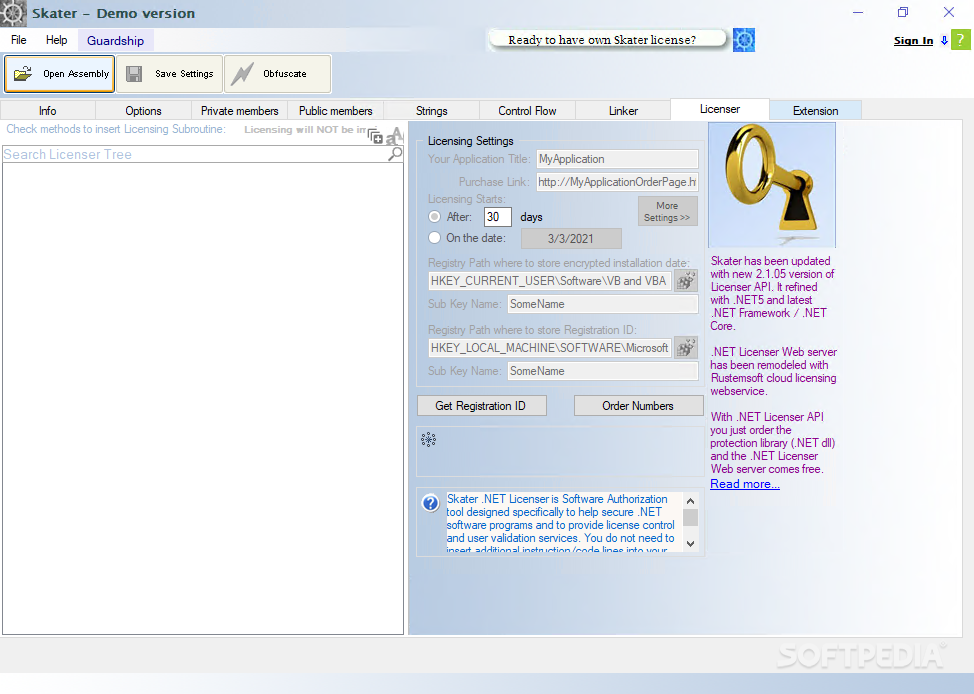Click Sub Key Name field under installation date path
The image size is (974, 694).
click(603, 304)
